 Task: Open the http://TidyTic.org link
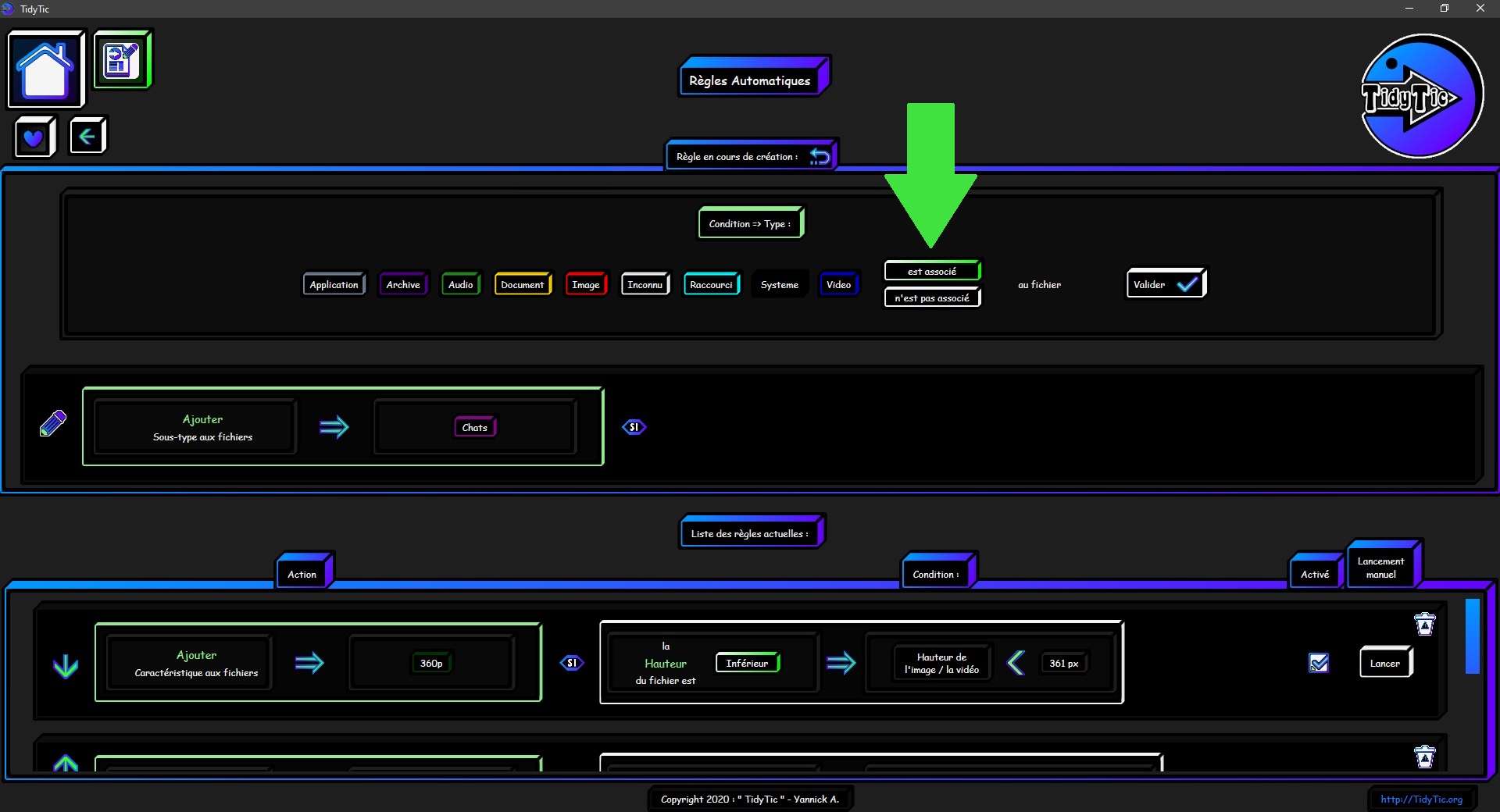1421,800
